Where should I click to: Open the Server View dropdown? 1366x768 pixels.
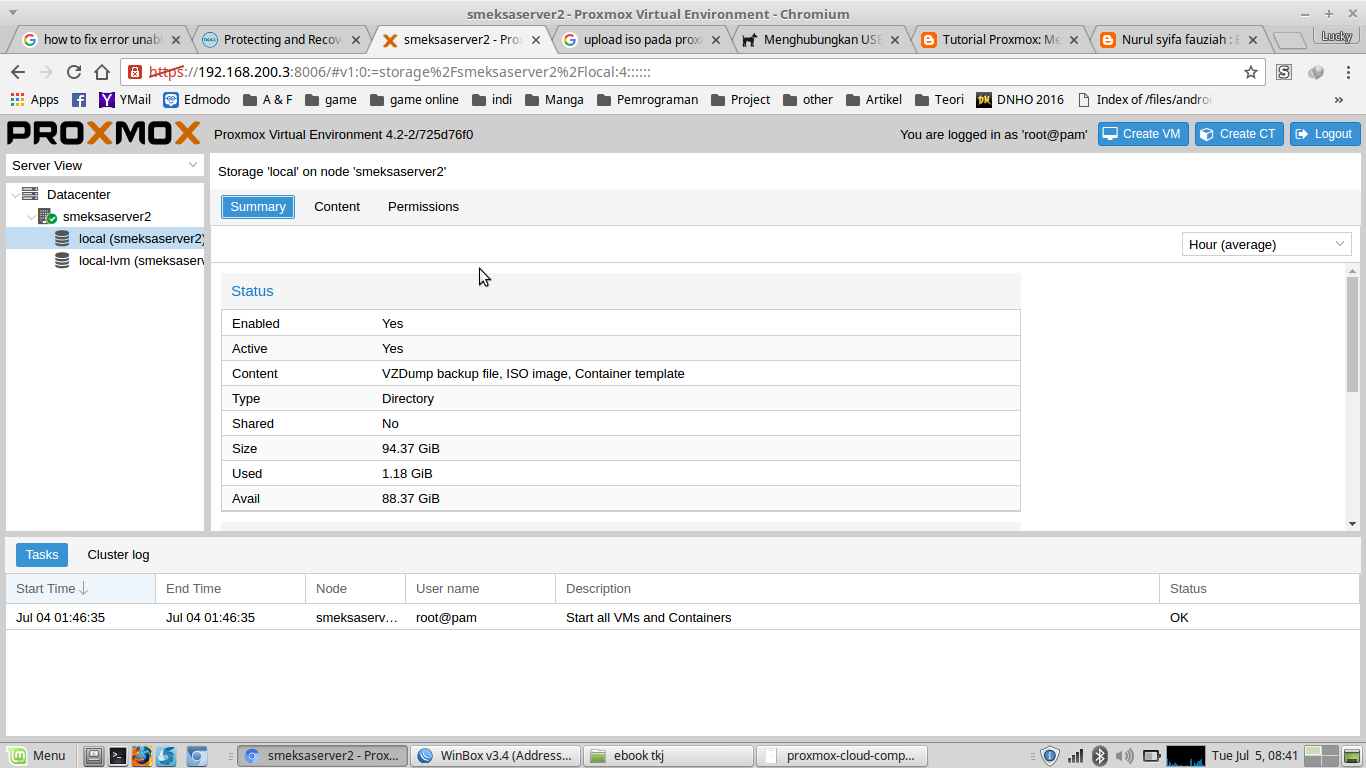click(105, 165)
